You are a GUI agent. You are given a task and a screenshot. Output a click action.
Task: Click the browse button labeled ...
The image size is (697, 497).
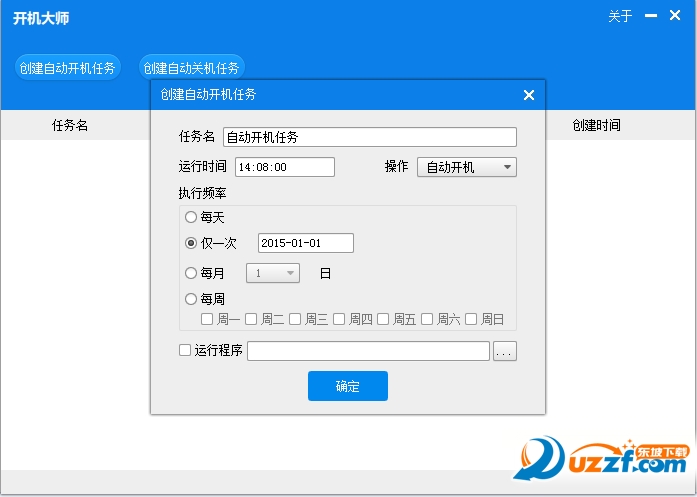[505, 351]
